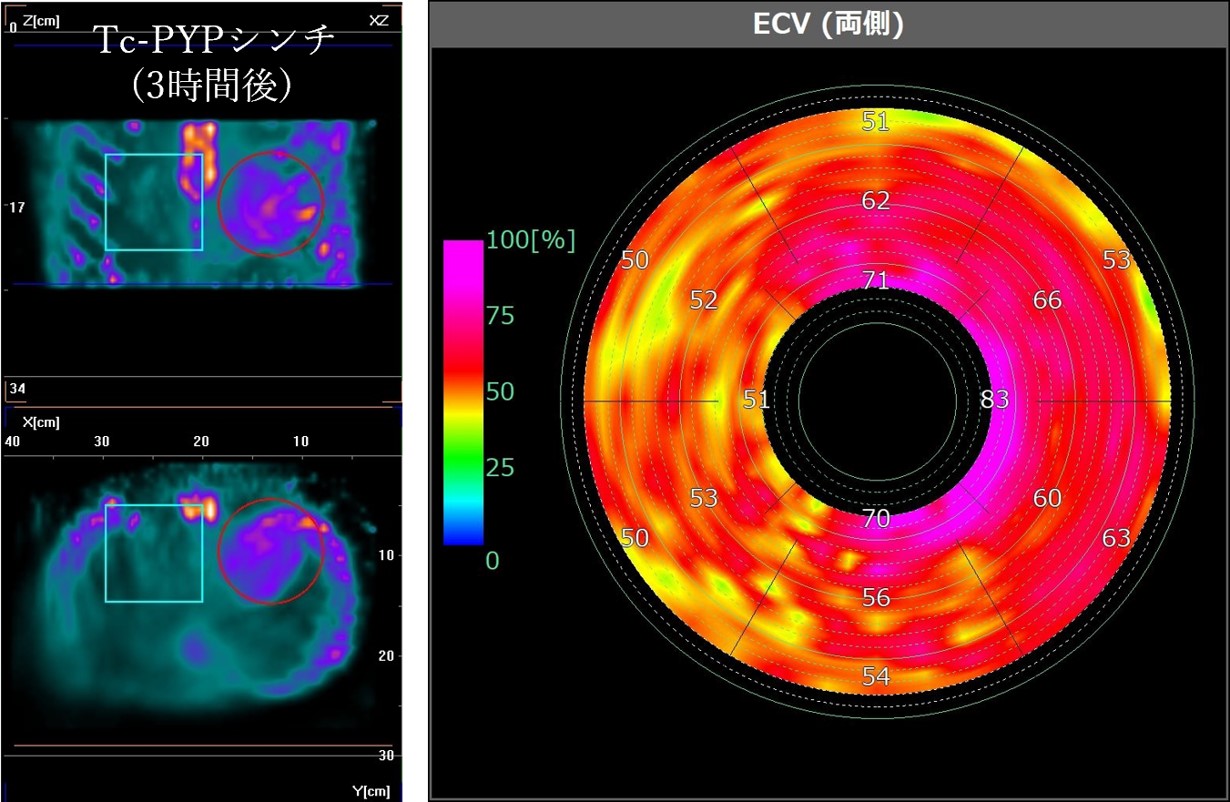Click red circle ROI in lower scan image
The image size is (1230, 802).
[x=271, y=552]
